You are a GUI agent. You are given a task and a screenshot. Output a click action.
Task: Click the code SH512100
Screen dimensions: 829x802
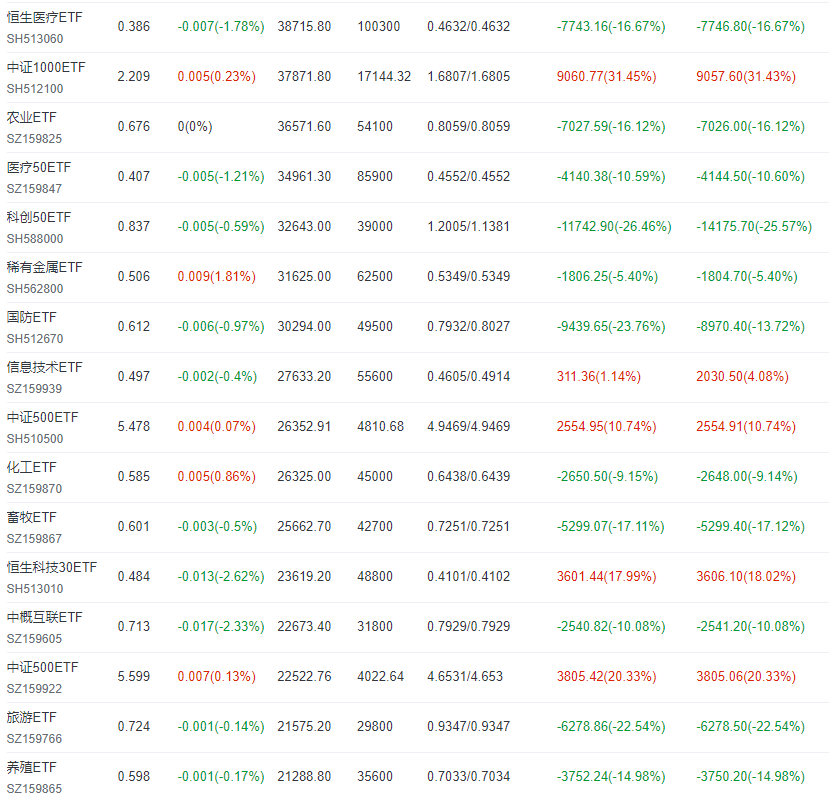pos(35,88)
